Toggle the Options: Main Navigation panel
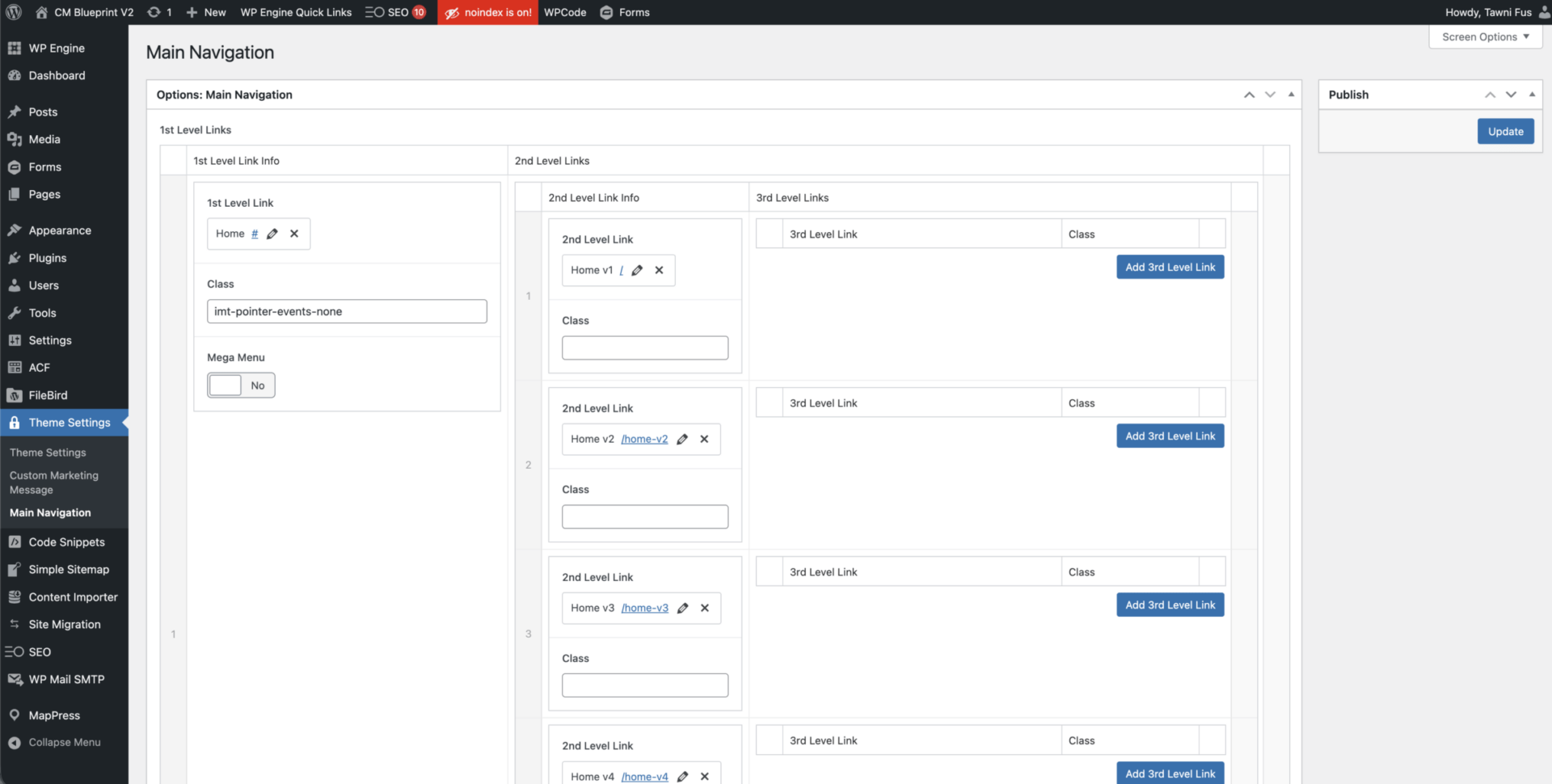Screen dimensions: 1552x784 [x=1291, y=95]
